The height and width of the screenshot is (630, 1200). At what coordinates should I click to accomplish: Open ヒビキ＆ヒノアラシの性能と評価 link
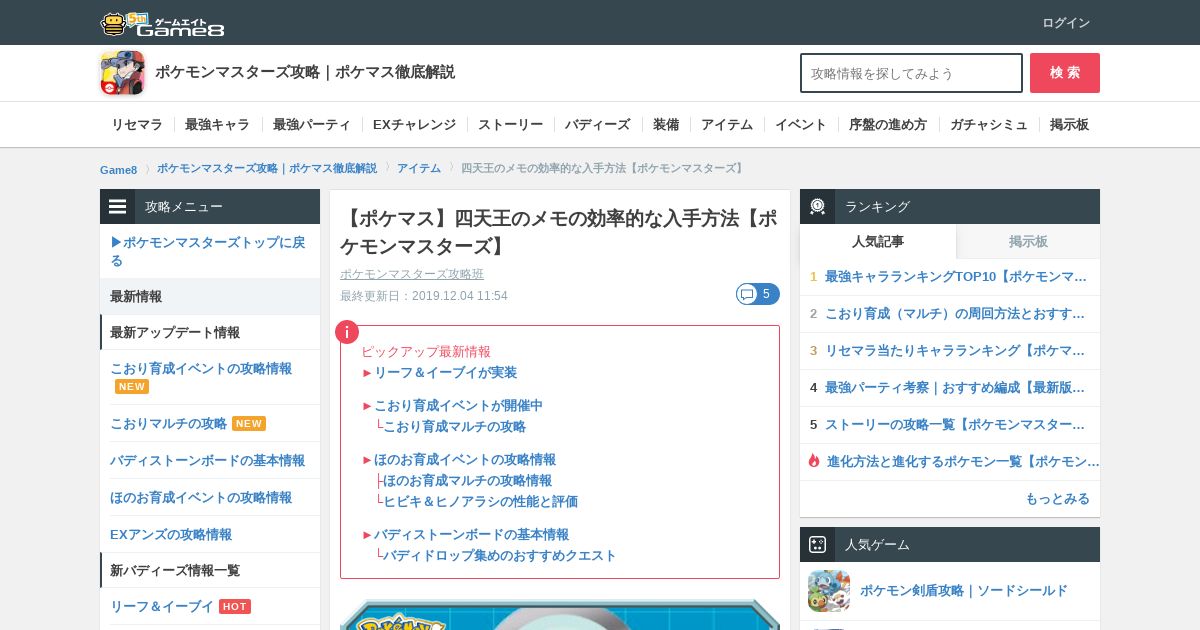480,501
